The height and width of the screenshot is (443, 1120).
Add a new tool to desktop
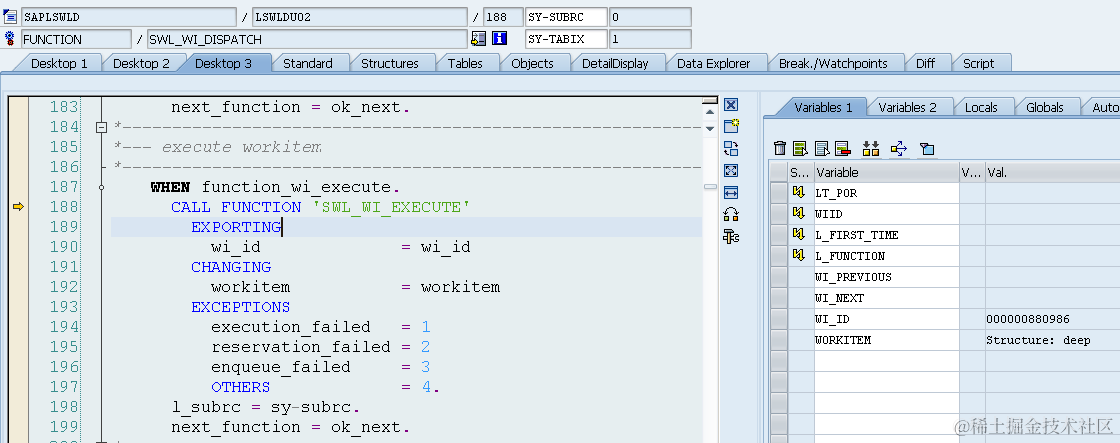(731, 126)
